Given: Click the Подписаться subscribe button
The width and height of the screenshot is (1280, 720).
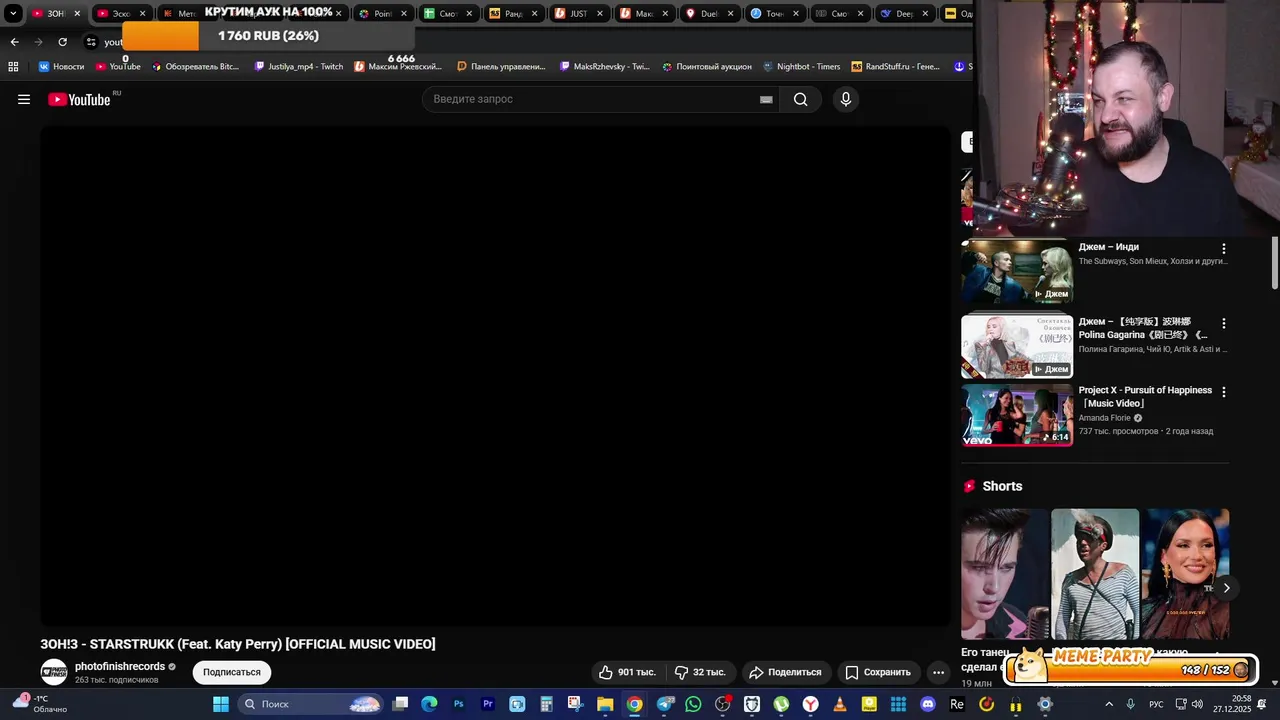Looking at the screenshot, I should click(x=232, y=672).
